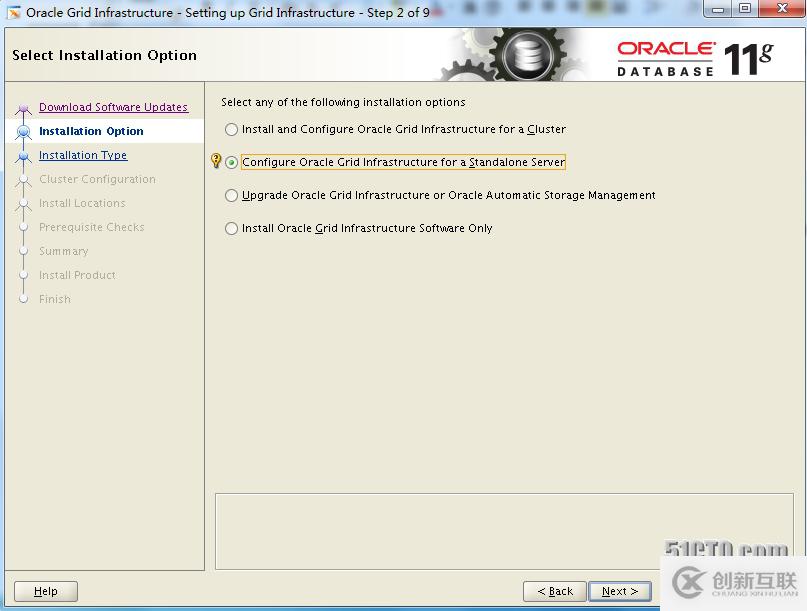Click the Oracle installer title bar icon
Image resolution: width=807 pixels, height=611 pixels.
(x=14, y=12)
